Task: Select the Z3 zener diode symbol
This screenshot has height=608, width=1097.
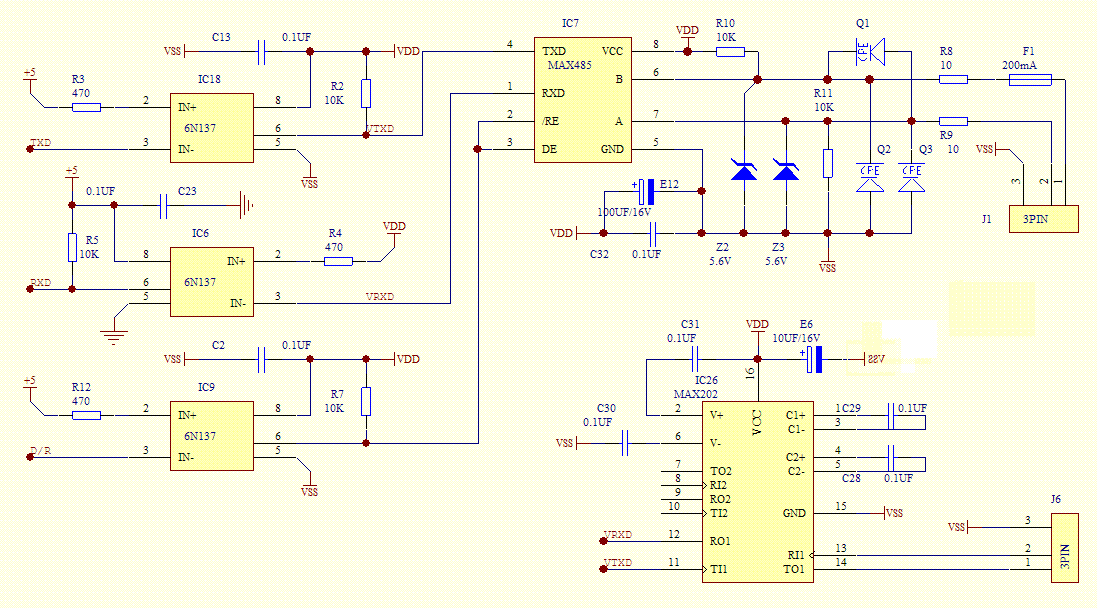Action: click(786, 171)
